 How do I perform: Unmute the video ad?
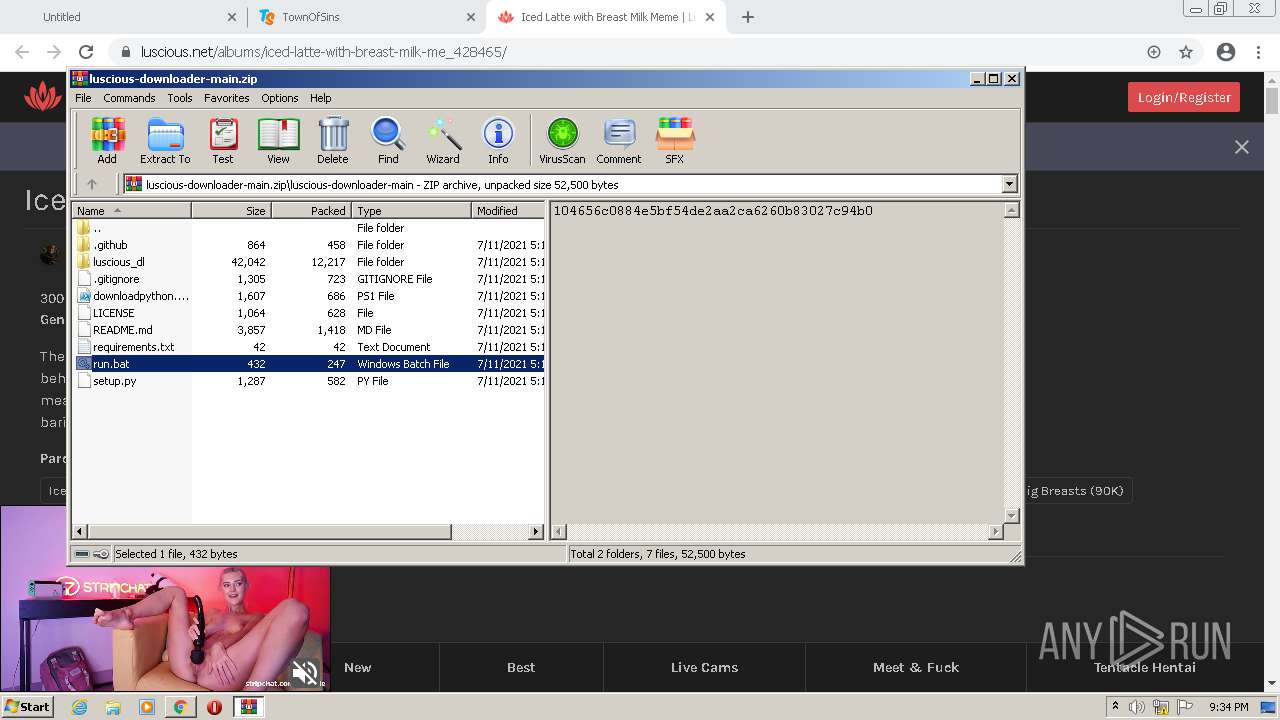tap(305, 672)
